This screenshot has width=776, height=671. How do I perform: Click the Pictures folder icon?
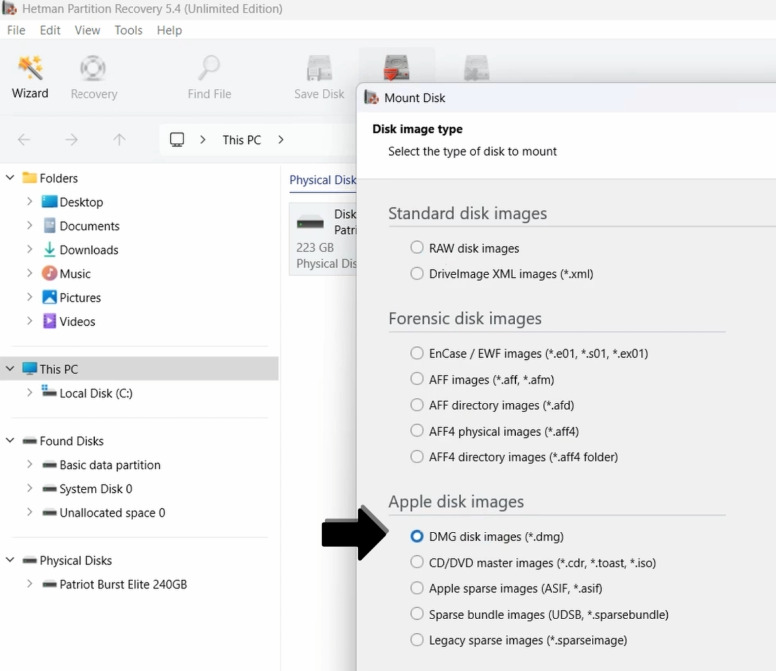pyautogui.click(x=49, y=297)
